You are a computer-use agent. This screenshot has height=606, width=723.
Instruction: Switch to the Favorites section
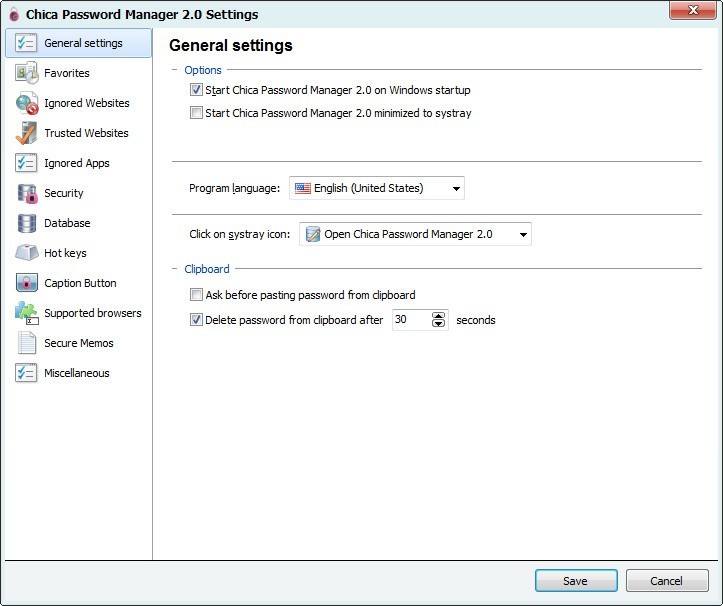point(67,73)
